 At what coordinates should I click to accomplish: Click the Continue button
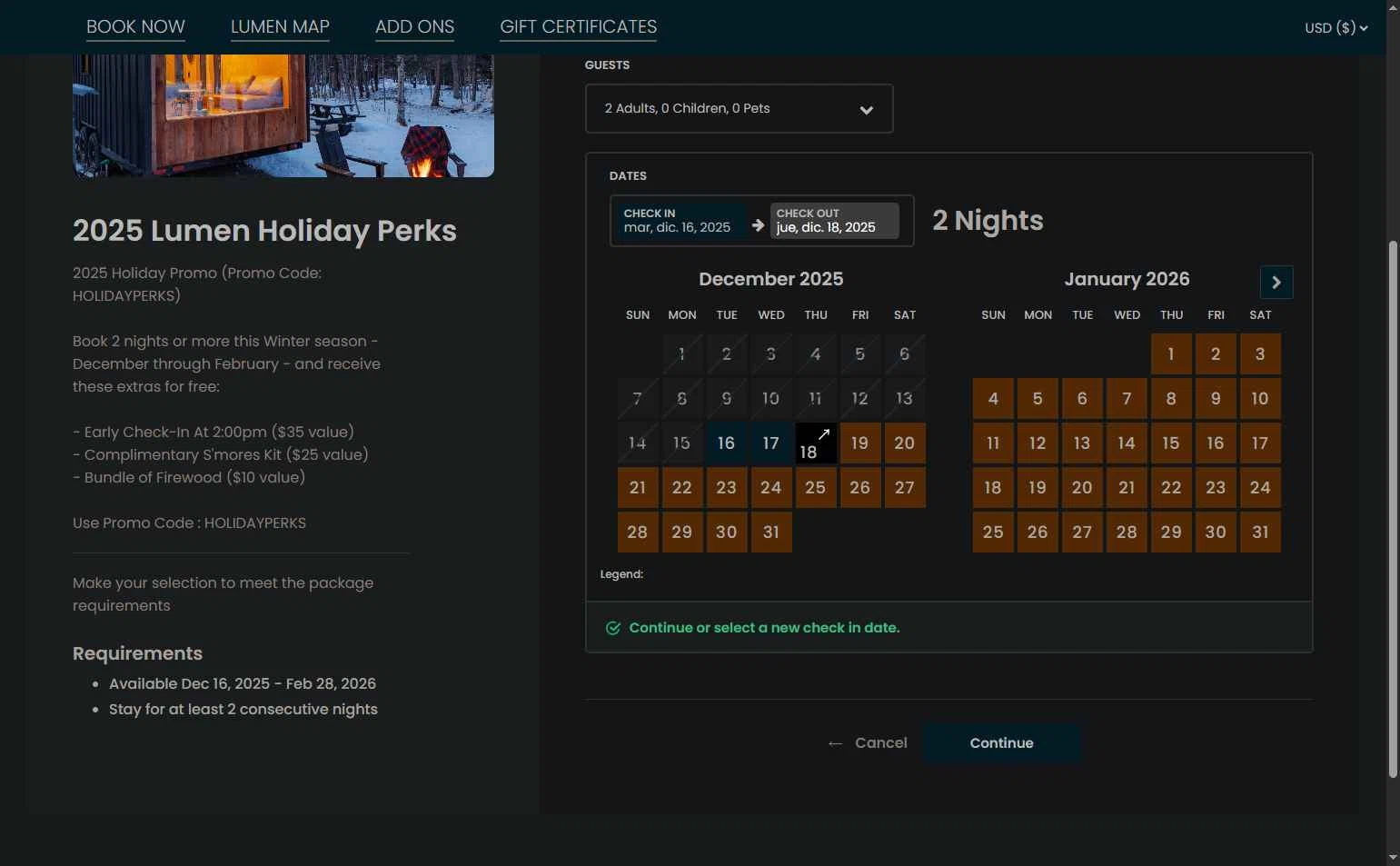coord(1002,743)
